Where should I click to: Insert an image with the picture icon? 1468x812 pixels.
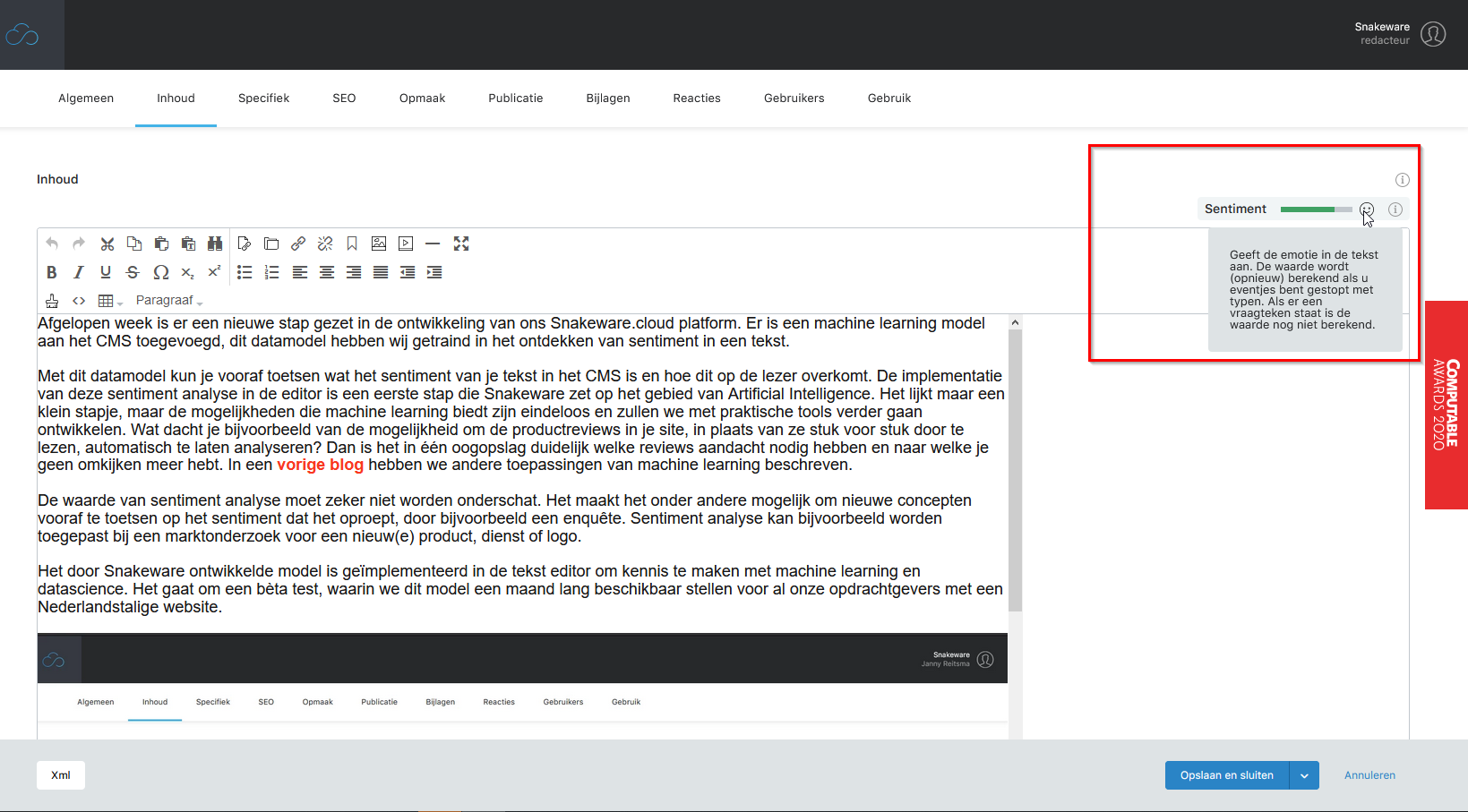pos(379,244)
